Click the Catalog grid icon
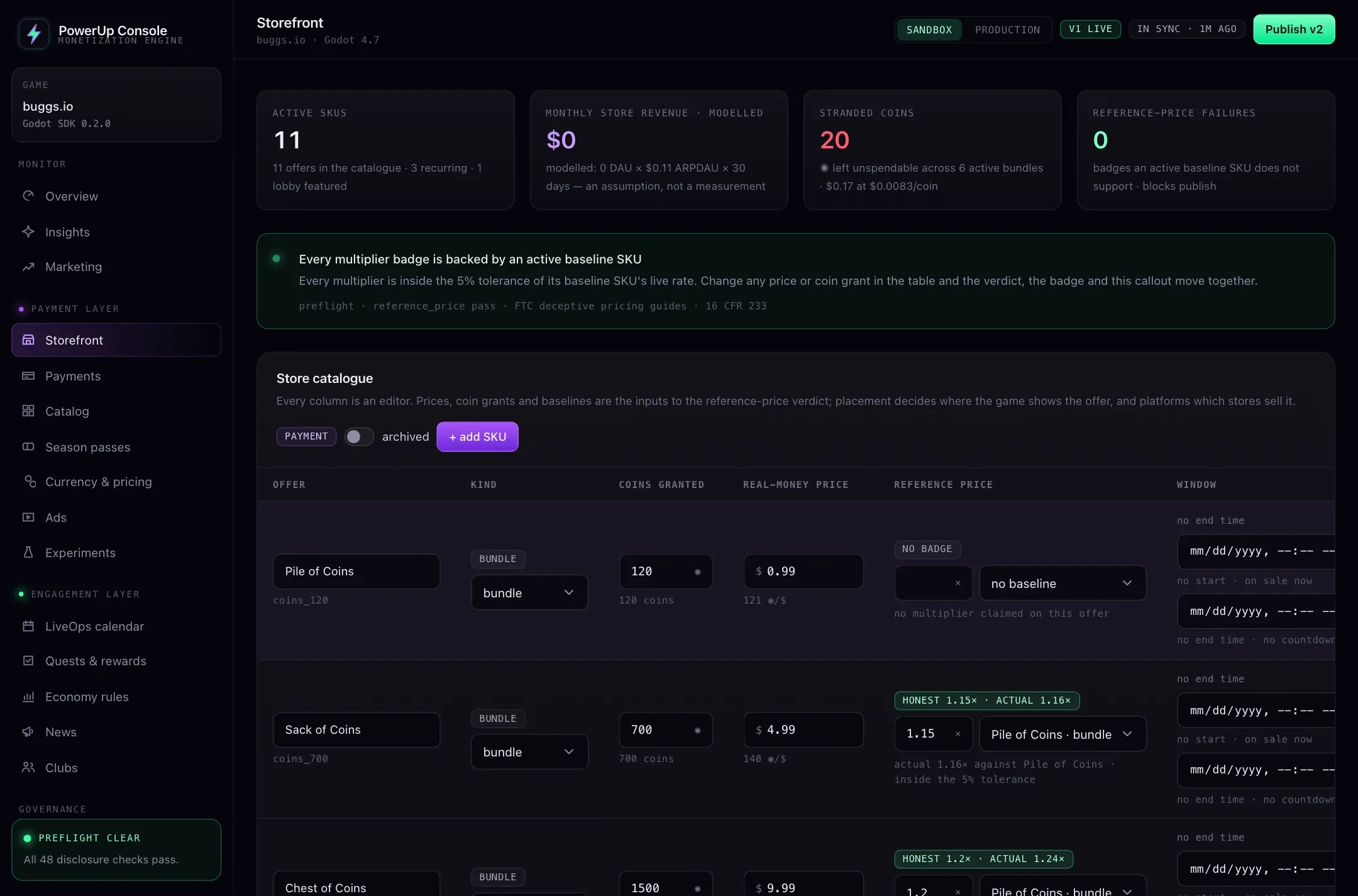This screenshot has width=1358, height=896. coord(28,411)
